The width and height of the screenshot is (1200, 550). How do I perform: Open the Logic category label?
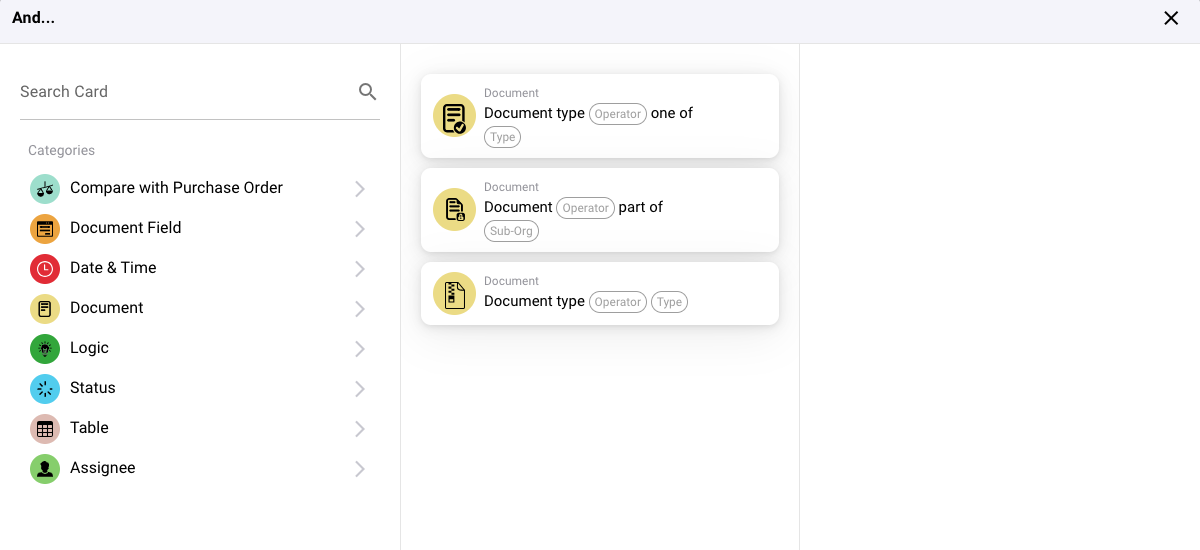coord(89,348)
